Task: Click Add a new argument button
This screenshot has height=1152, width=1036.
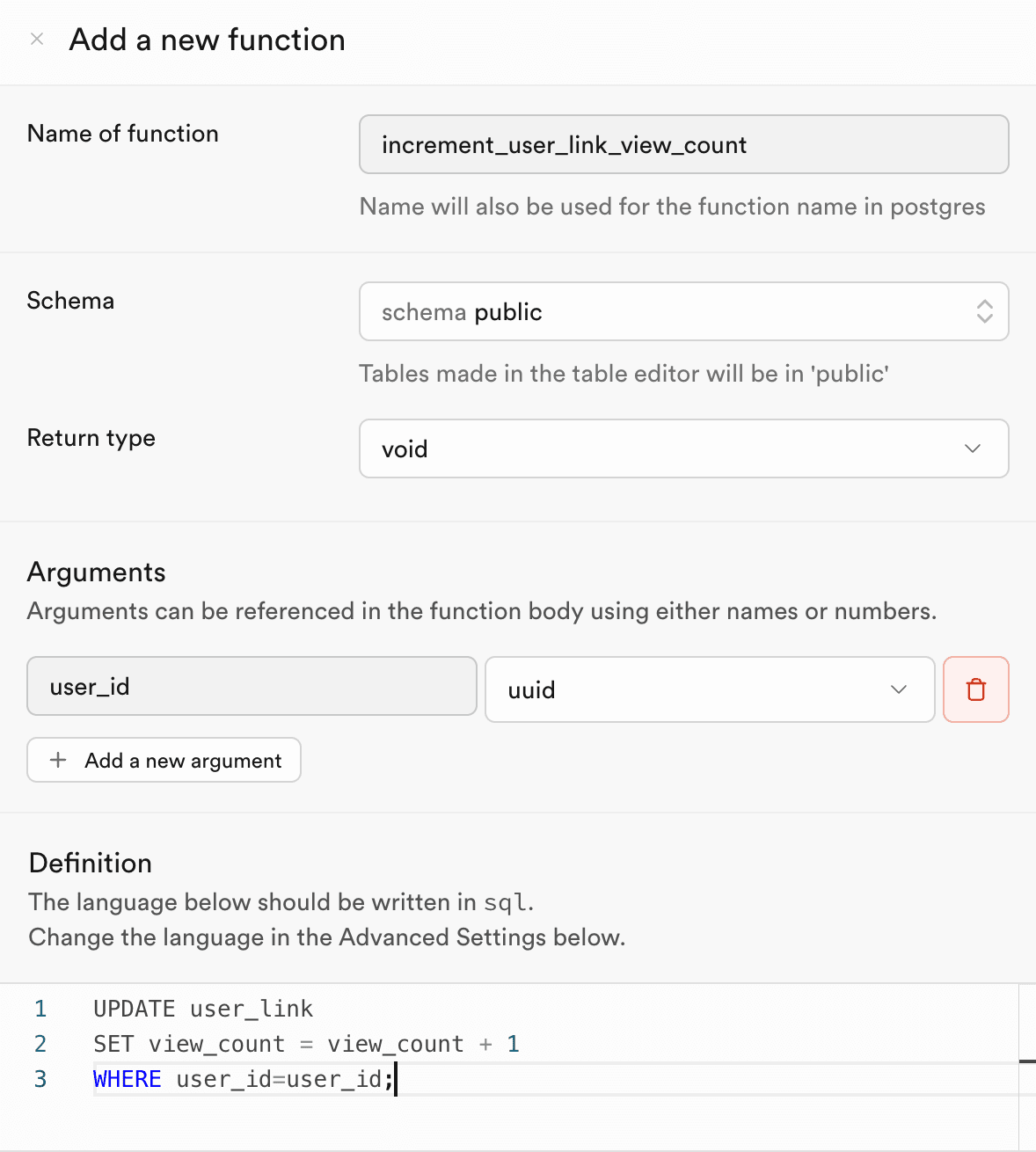Action: (164, 760)
